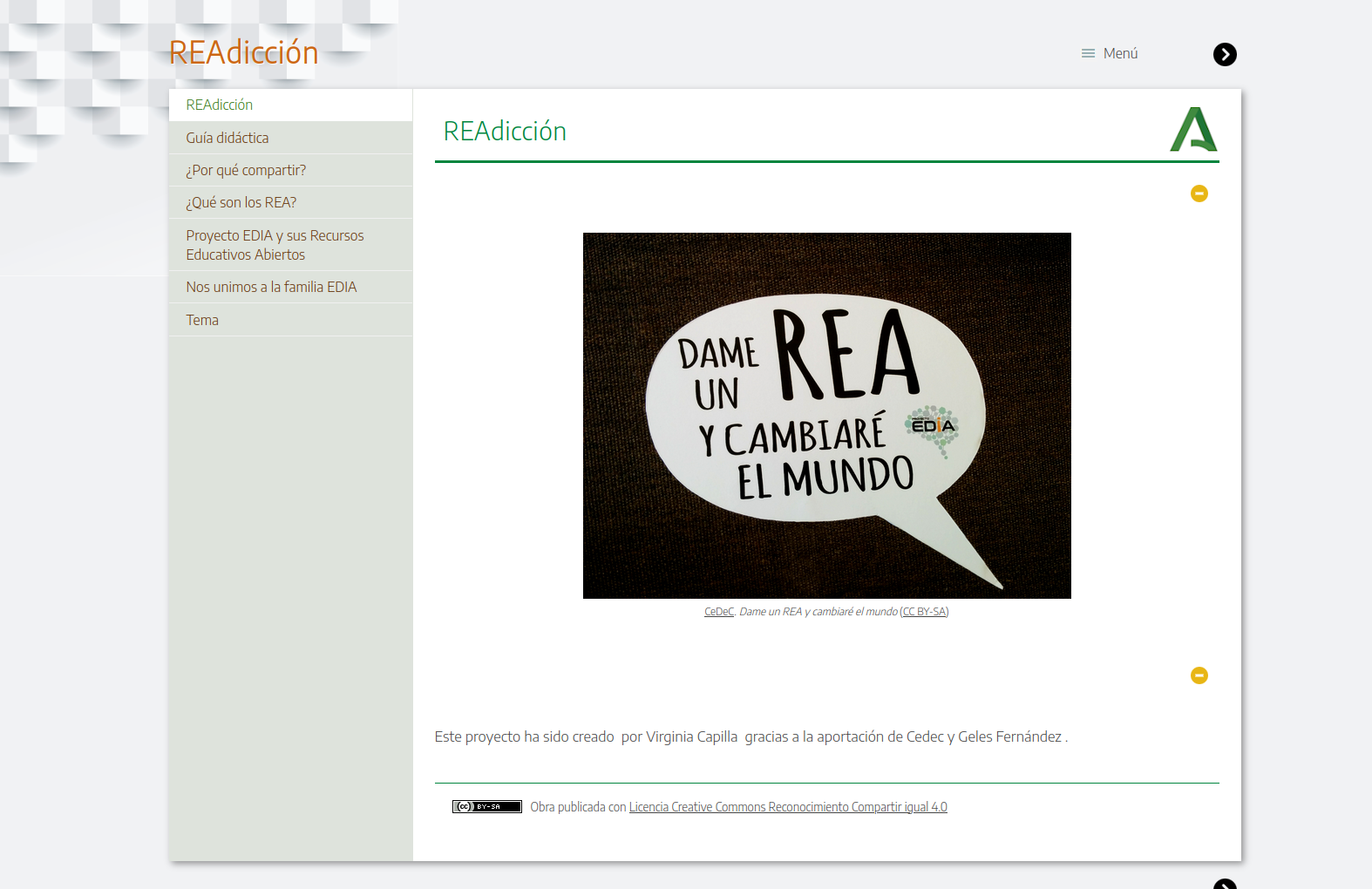Open the ¿Por qué compartir? section
This screenshot has width=1372, height=889.
coord(246,170)
